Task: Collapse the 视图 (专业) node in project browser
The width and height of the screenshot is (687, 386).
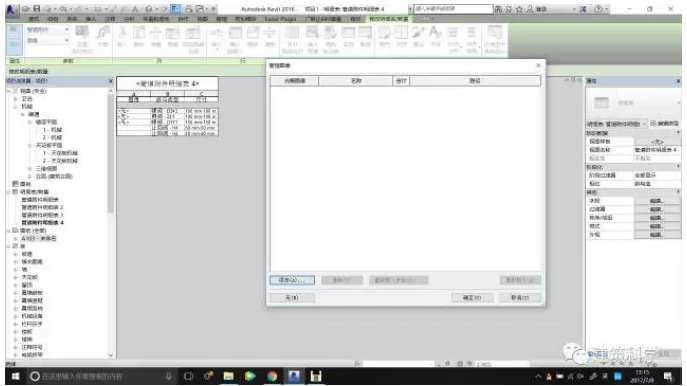Action: (9, 91)
